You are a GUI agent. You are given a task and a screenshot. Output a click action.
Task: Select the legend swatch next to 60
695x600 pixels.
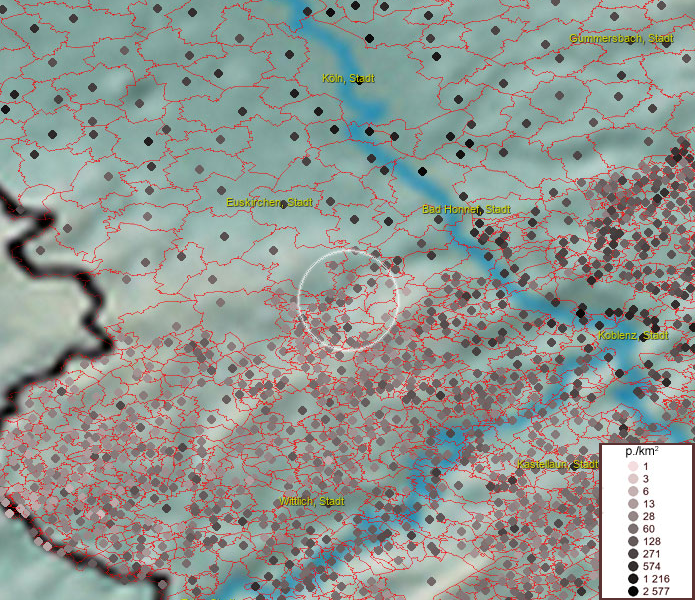click(x=633, y=529)
